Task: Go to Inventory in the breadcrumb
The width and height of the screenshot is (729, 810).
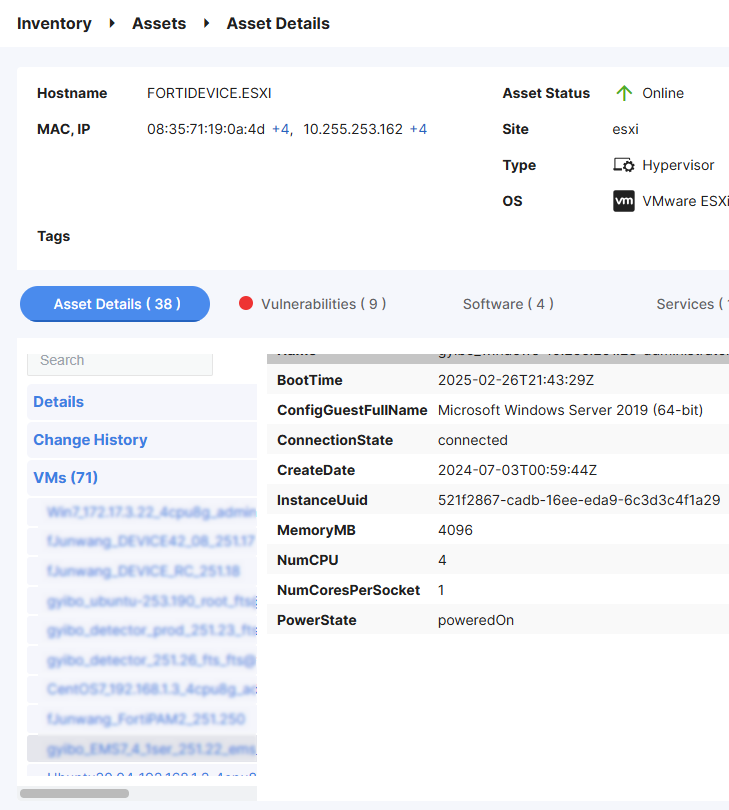Action: coord(54,23)
